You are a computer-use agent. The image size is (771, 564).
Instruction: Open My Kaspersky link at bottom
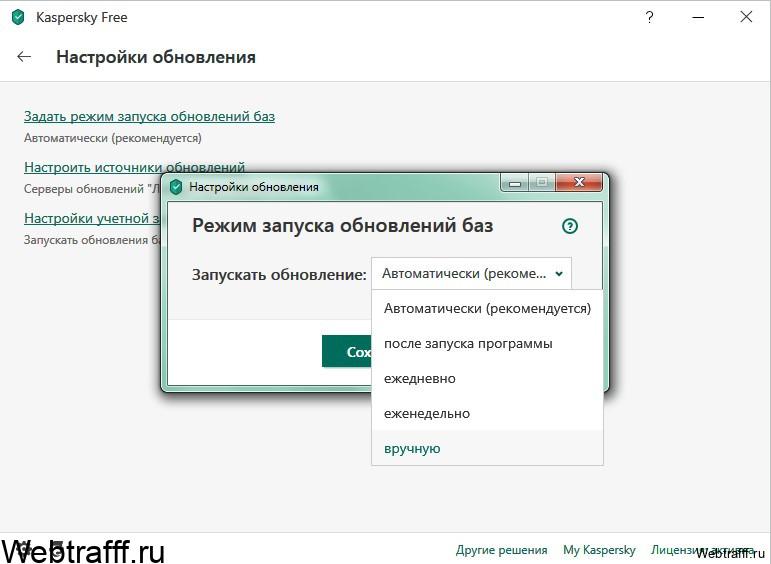[599, 550]
